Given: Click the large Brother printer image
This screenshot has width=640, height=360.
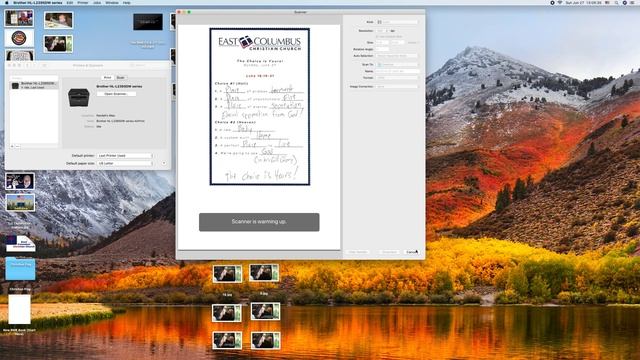Looking at the screenshot, I should [x=79, y=98].
